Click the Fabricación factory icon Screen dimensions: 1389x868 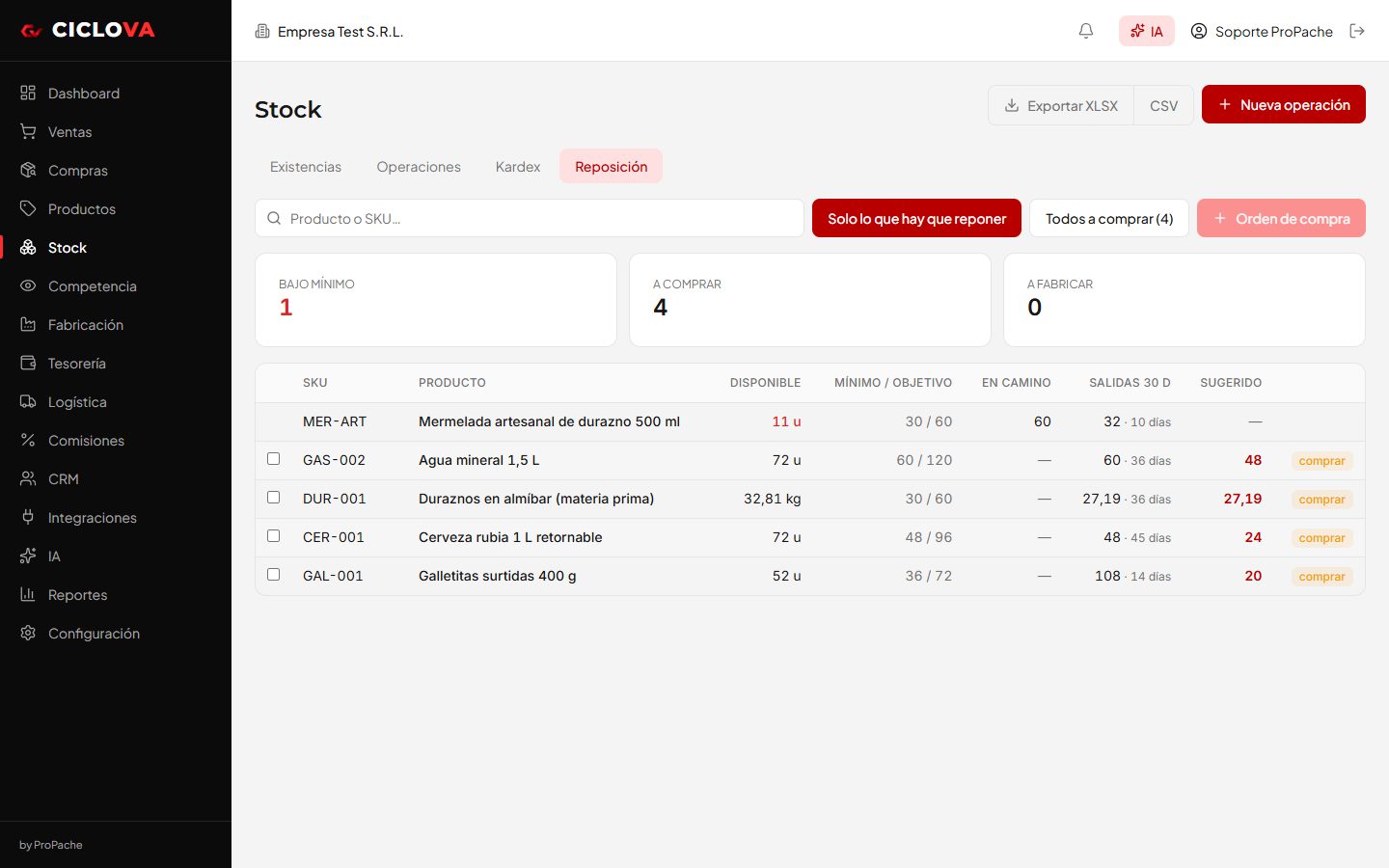click(28, 324)
